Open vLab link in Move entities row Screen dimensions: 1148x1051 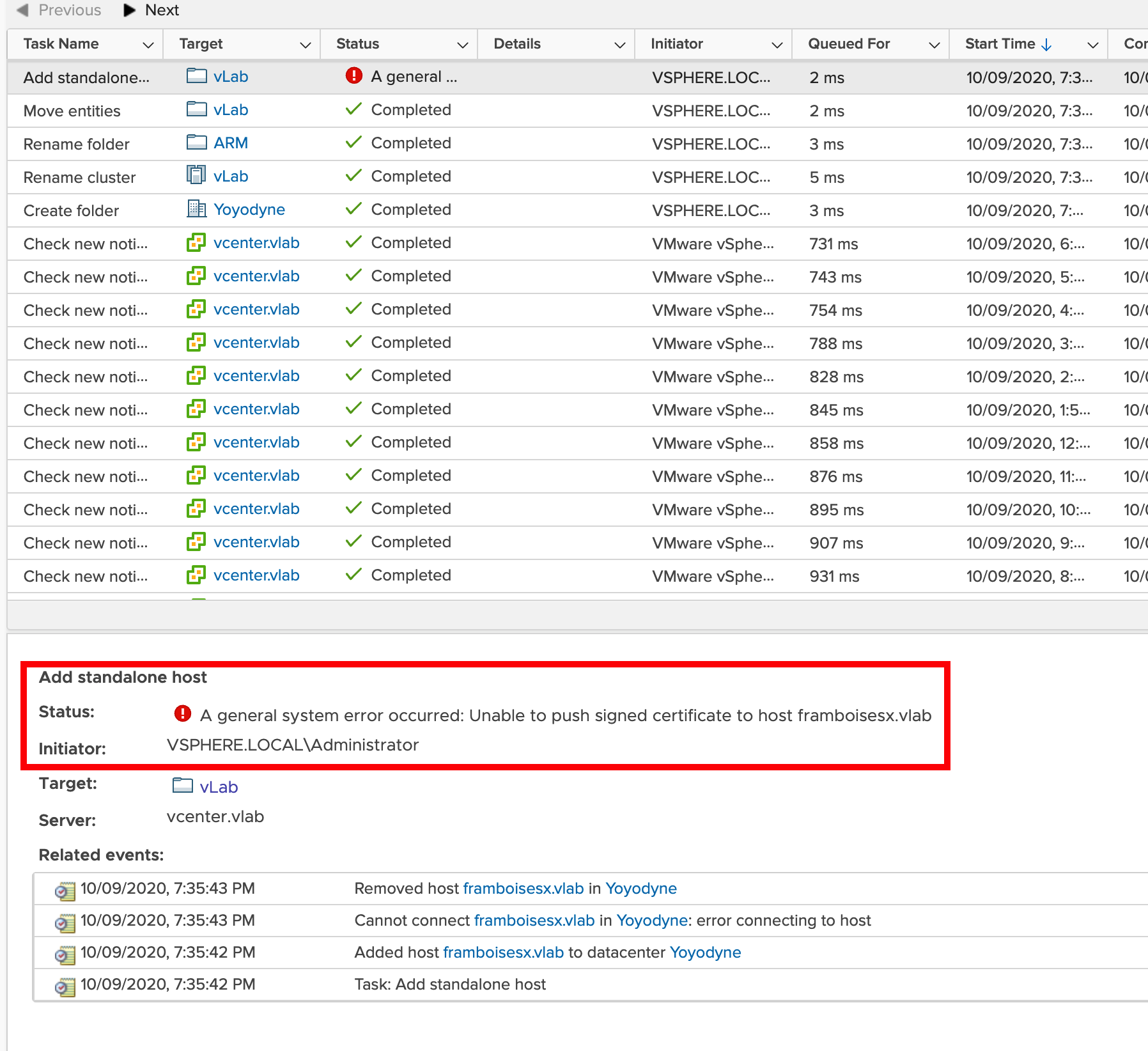[x=231, y=110]
